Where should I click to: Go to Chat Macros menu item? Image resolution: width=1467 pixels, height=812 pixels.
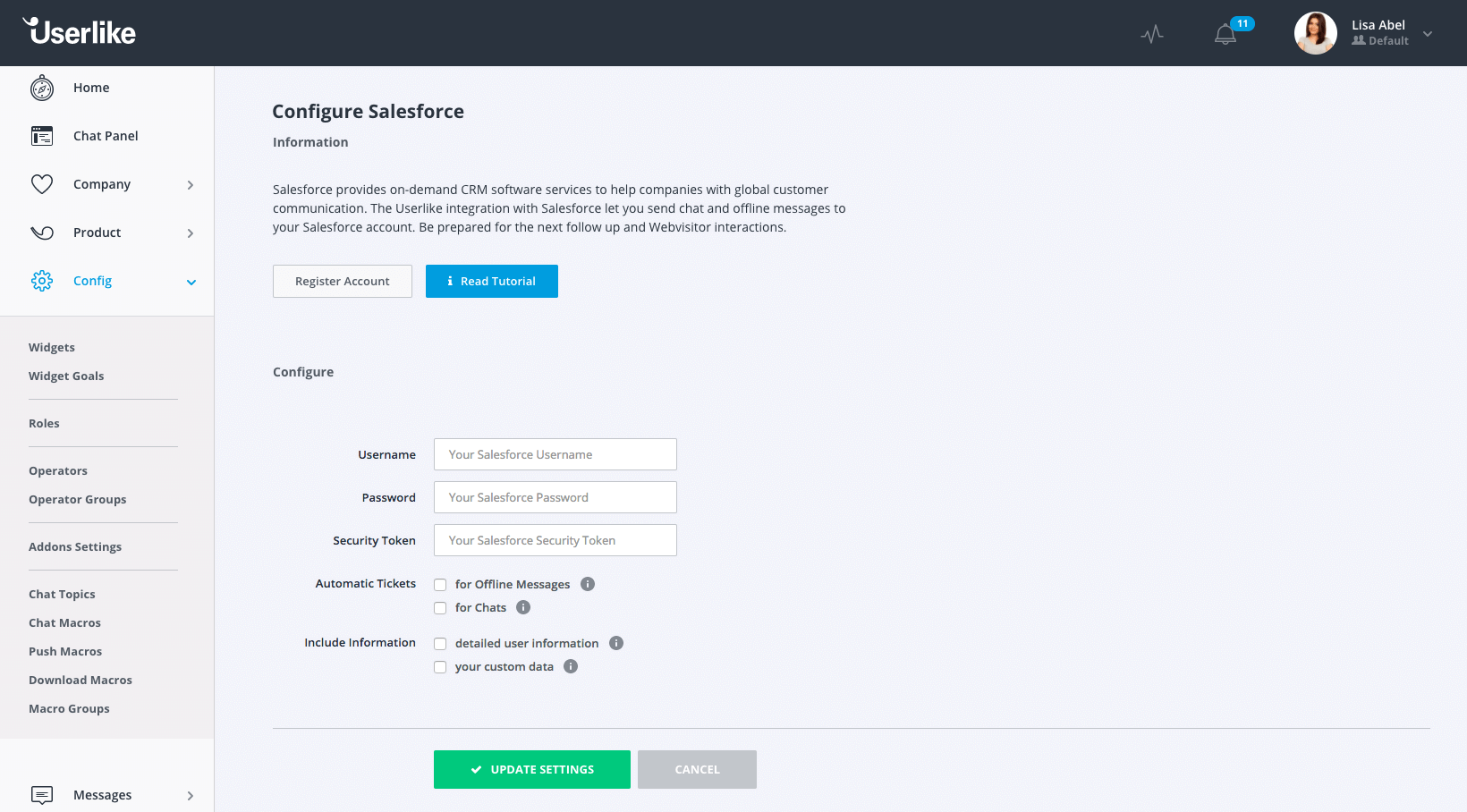64,622
